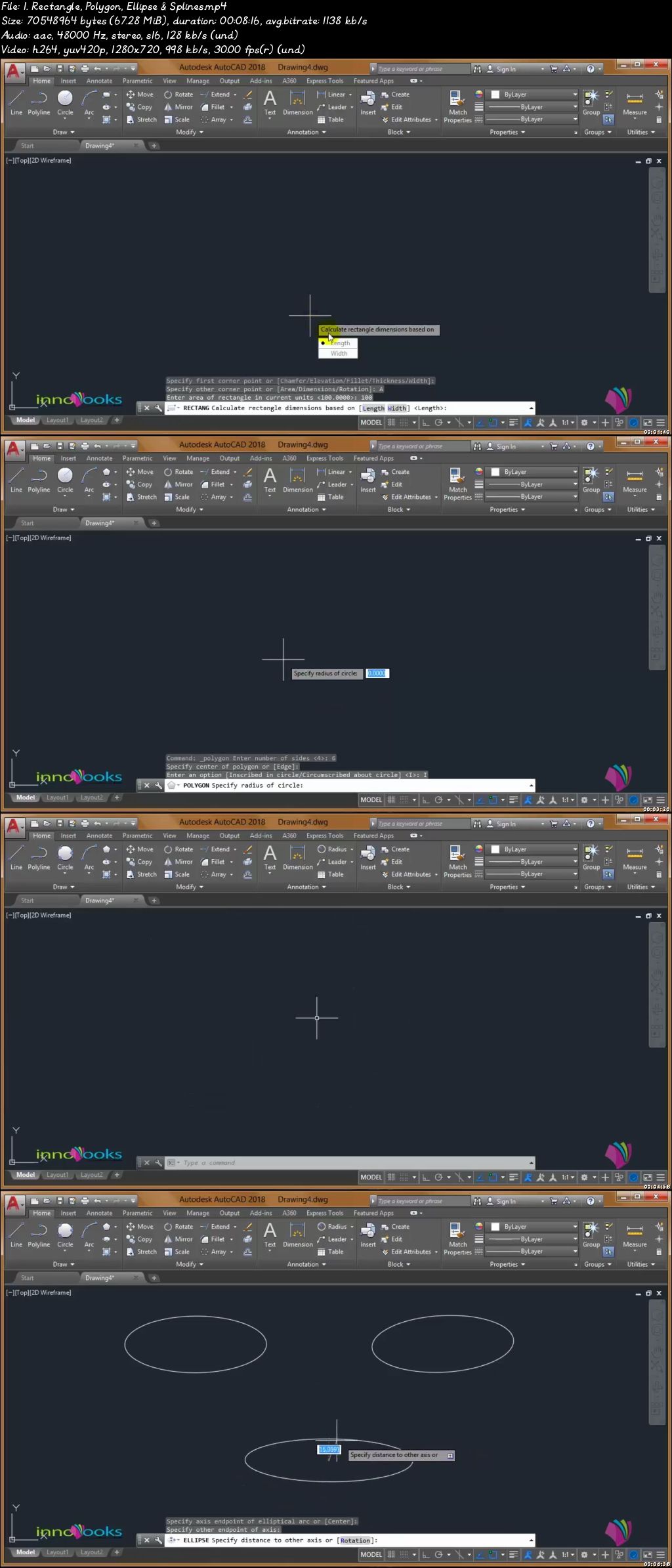672x1568 pixels.
Task: Click Insert block in the idle command-line frame
Action: point(368,858)
